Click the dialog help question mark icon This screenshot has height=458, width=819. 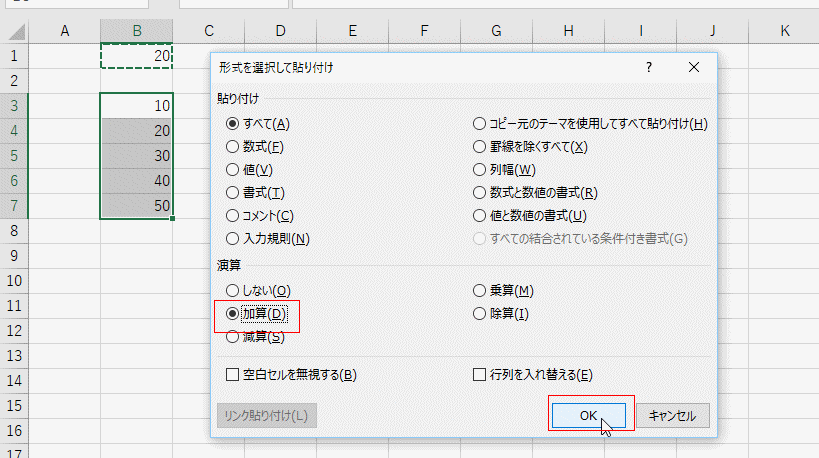[649, 68]
